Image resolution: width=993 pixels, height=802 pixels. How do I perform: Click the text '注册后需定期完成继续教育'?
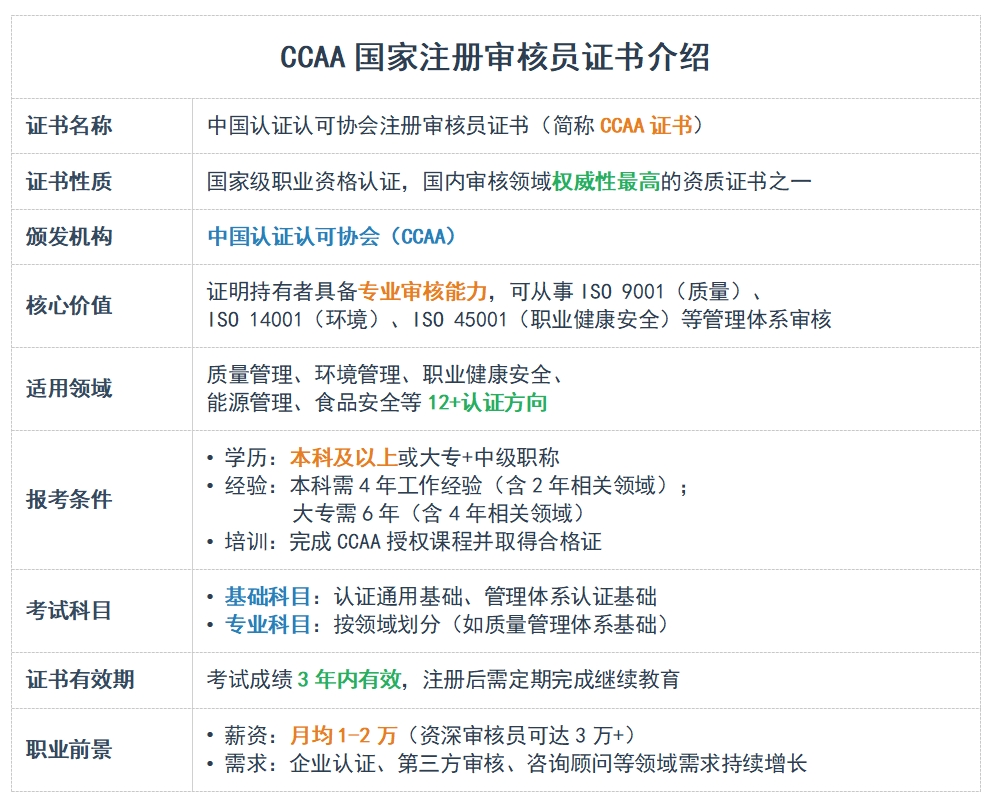[552, 679]
